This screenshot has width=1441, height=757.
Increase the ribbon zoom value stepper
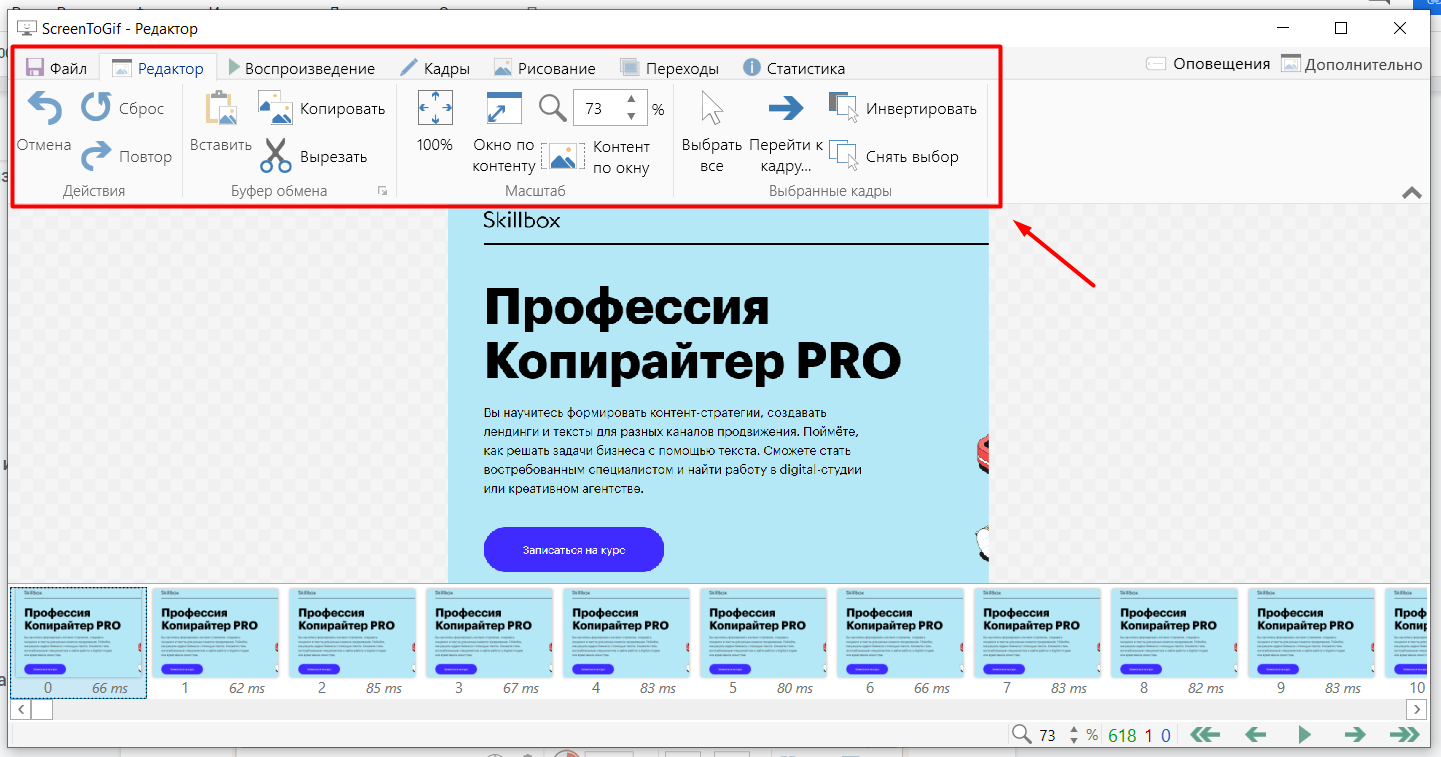tap(631, 100)
